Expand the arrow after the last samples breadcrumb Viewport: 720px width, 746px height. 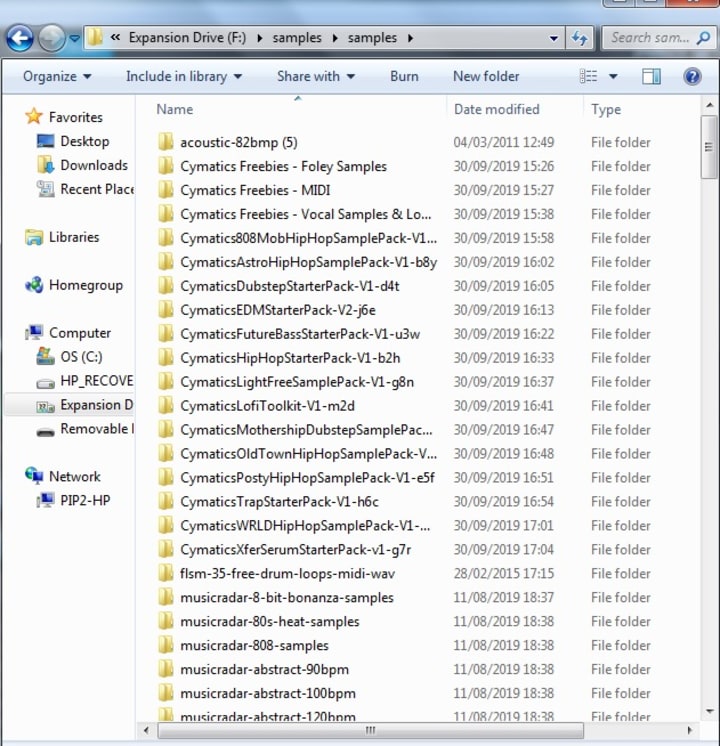click(410, 38)
